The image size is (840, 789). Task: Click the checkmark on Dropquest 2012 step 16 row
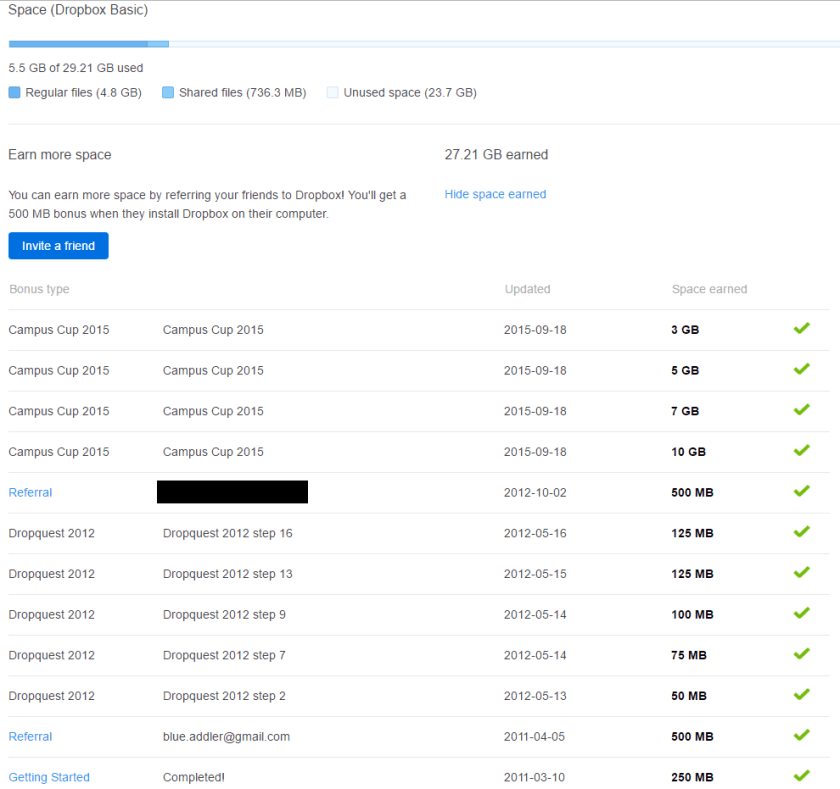point(801,533)
